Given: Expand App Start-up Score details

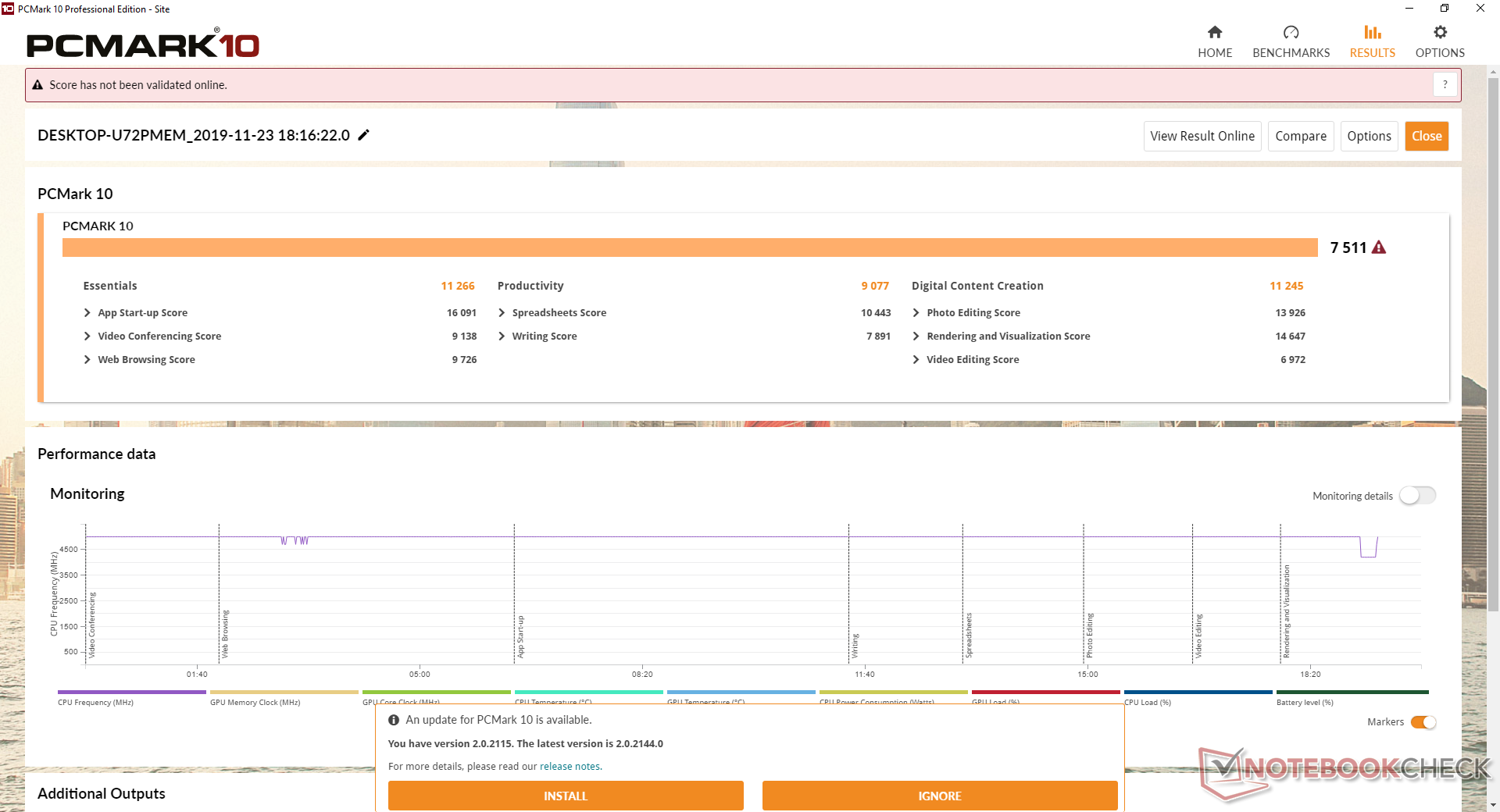Looking at the screenshot, I should [x=87, y=312].
